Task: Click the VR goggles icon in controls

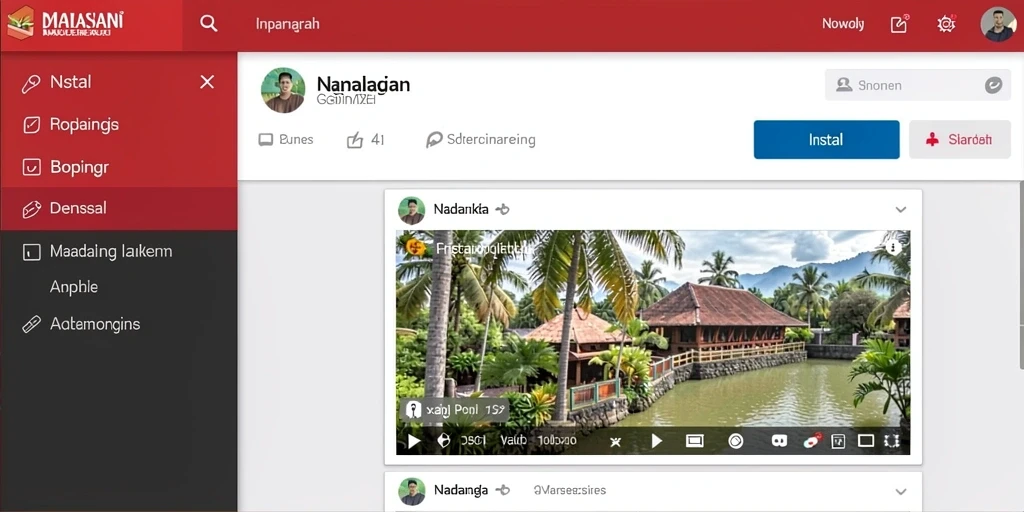Action: [x=779, y=441]
